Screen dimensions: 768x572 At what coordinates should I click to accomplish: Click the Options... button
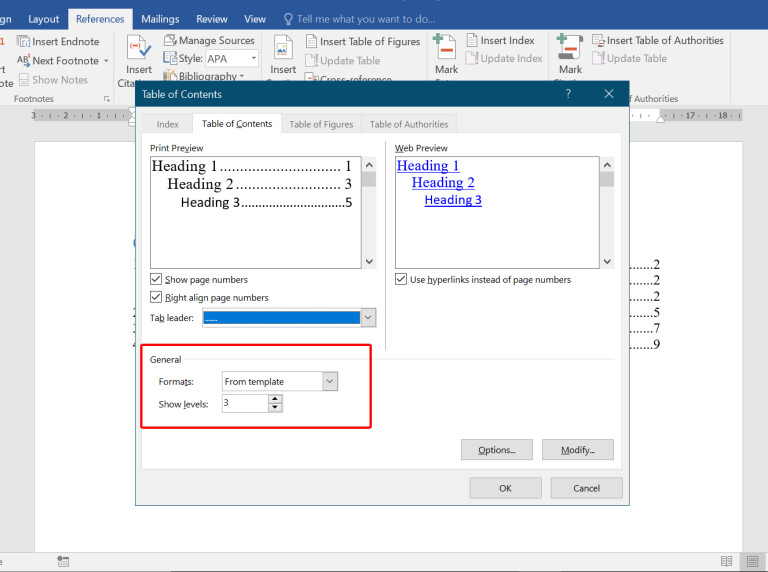(496, 450)
